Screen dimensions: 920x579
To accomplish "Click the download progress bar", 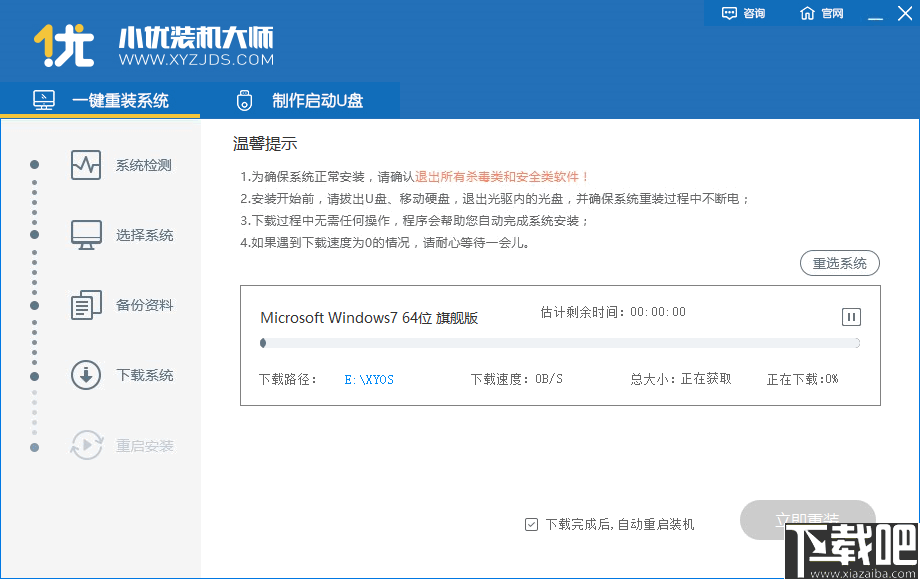I will pyautogui.click(x=560, y=343).
